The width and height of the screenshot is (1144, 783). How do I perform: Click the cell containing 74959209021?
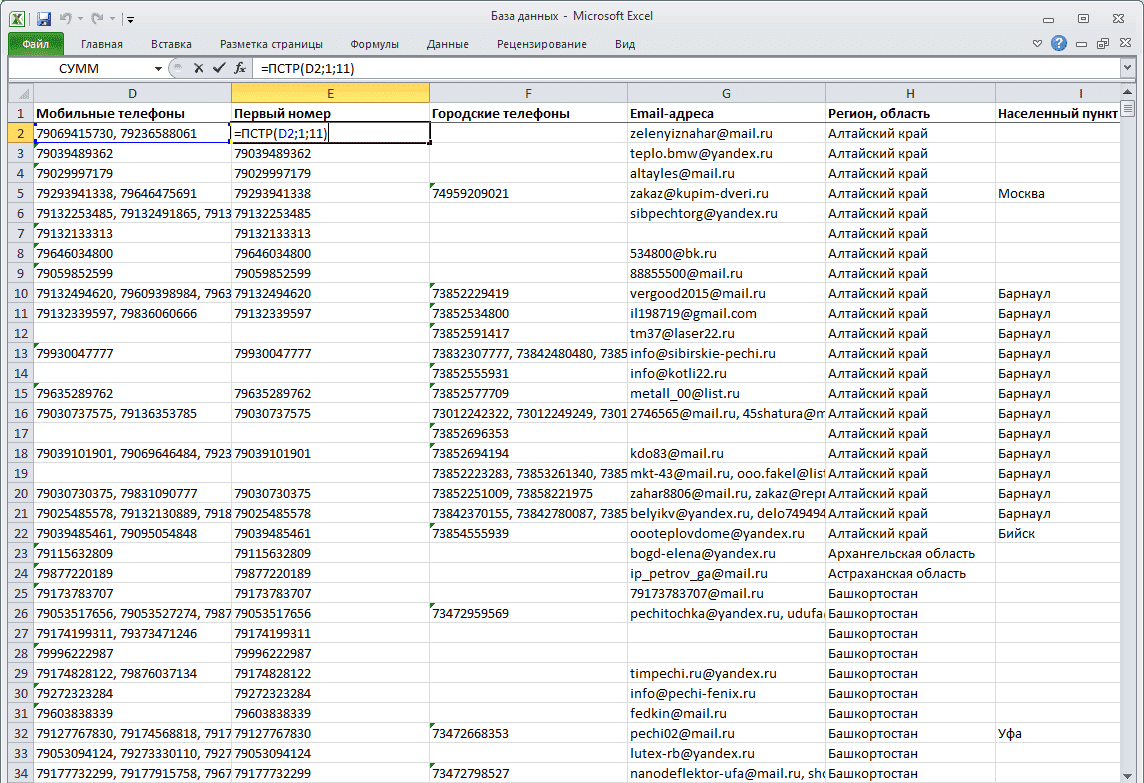(528, 193)
